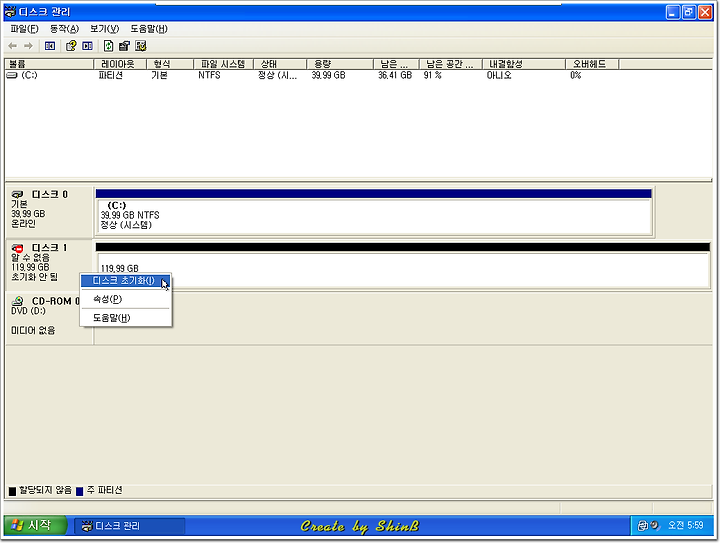Click the action pane toolbar icon

pyautogui.click(x=87, y=46)
